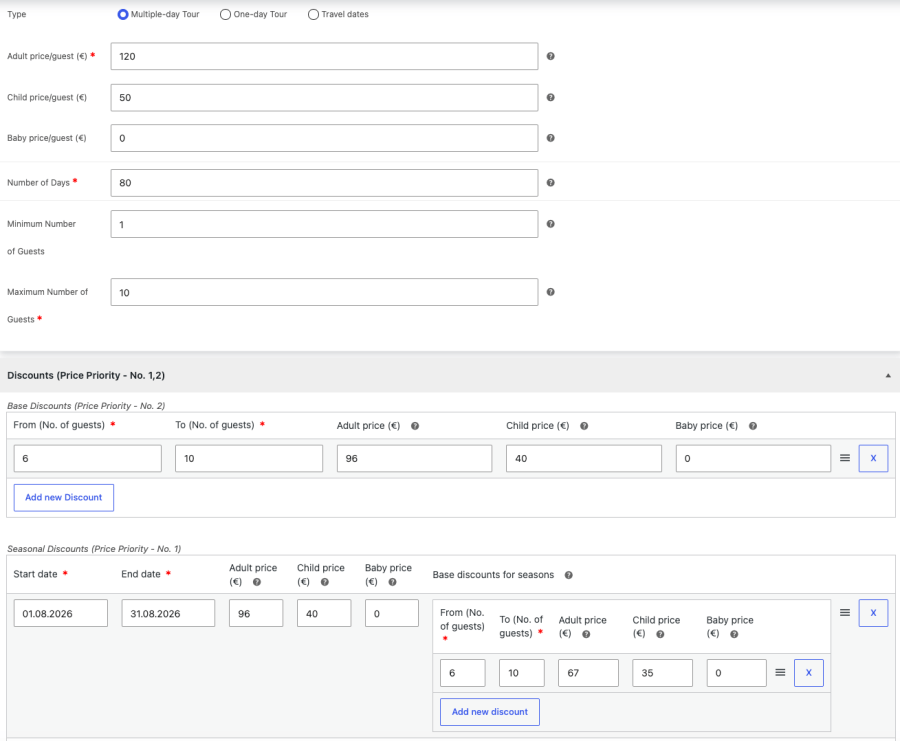Click help icon under Seasonal Adult price header
900x741 pixels.
click(257, 582)
